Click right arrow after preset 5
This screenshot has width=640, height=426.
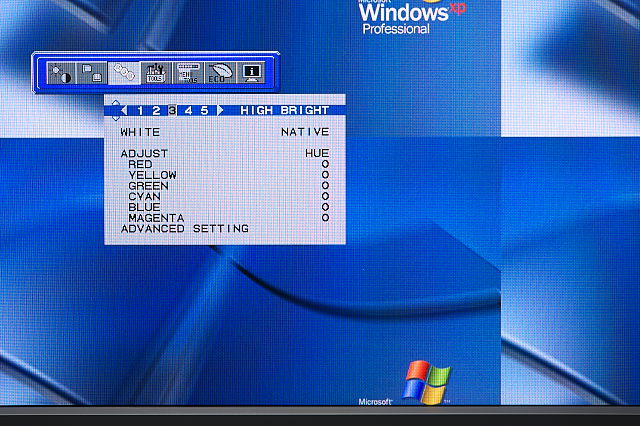(x=221, y=111)
